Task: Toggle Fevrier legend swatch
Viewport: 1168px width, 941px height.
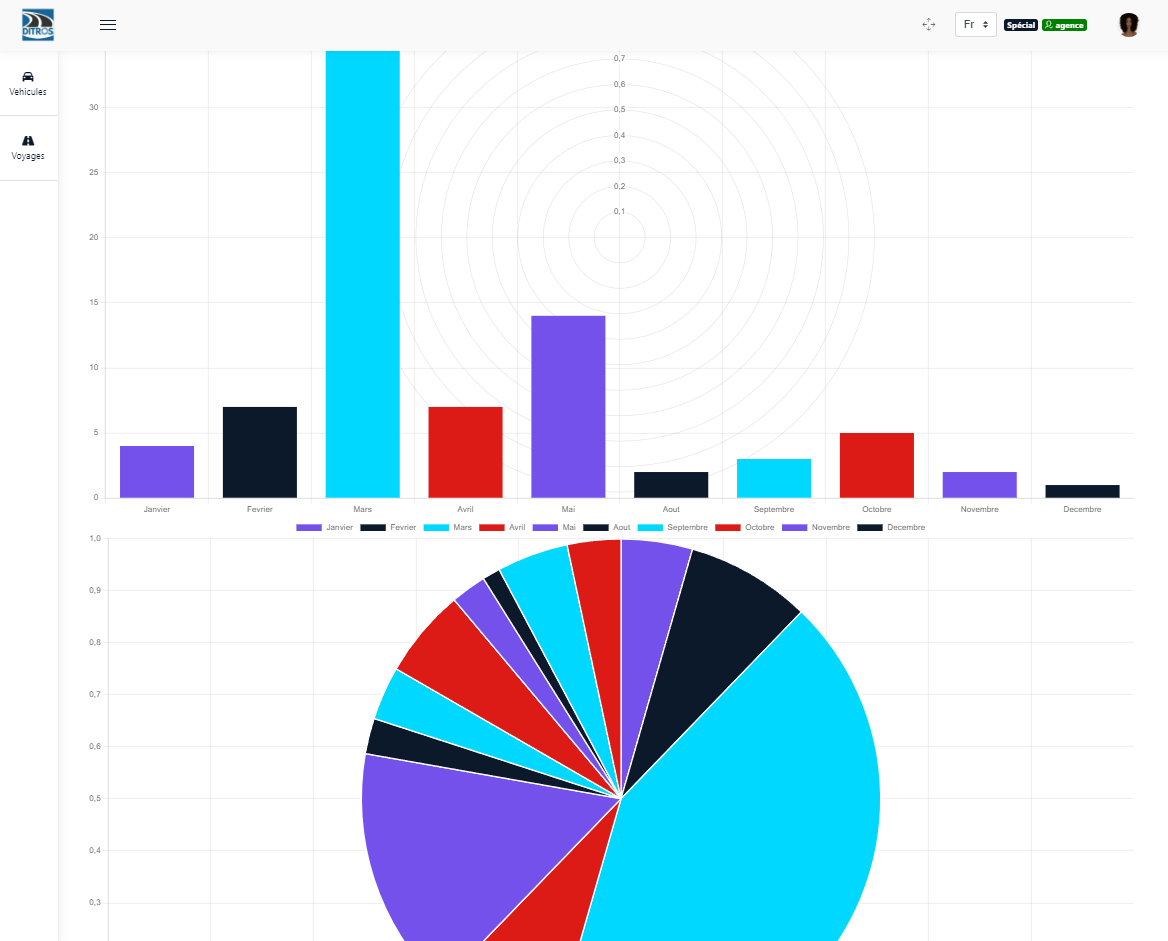Action: tap(372, 527)
